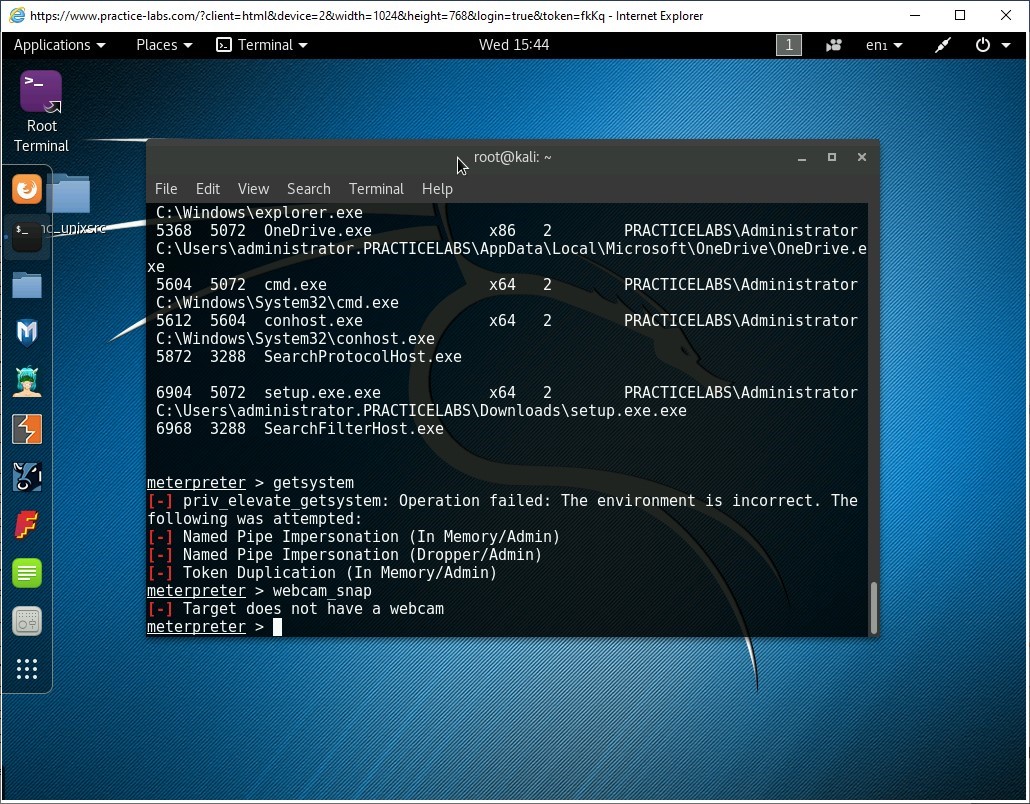
Task: Open the Files folder in the dock
Action: click(27, 285)
